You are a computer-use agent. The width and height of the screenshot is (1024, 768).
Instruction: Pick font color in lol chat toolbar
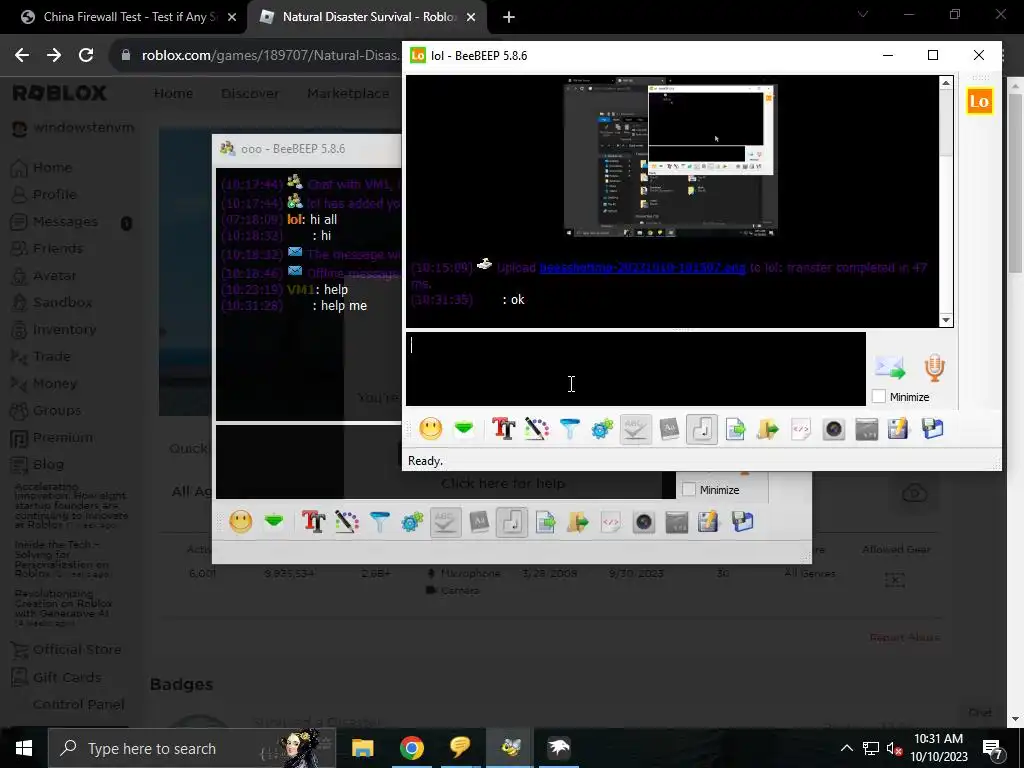click(x=537, y=429)
